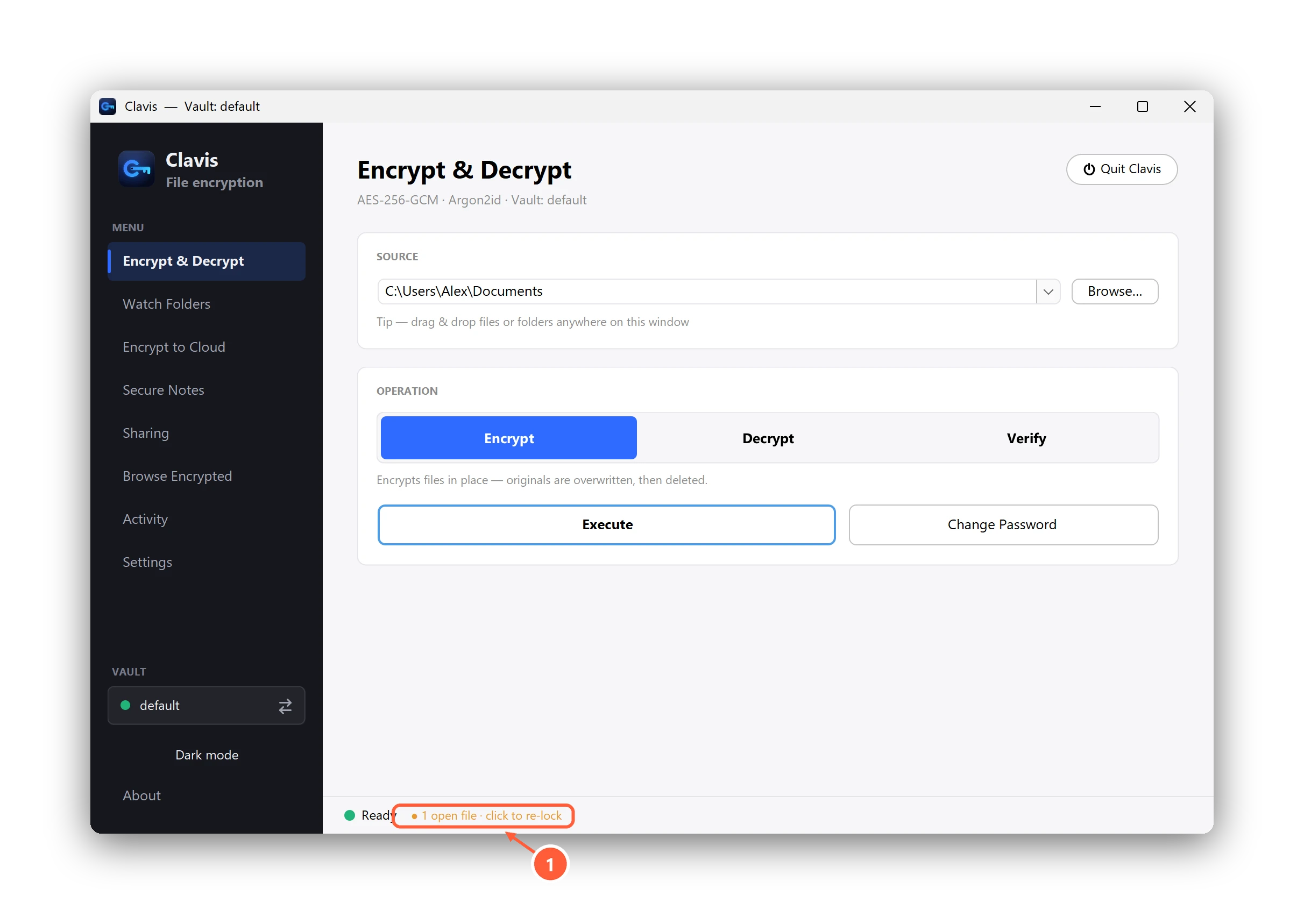The image size is (1304, 924).
Task: Open Encrypt to Cloud page
Action: [206, 347]
